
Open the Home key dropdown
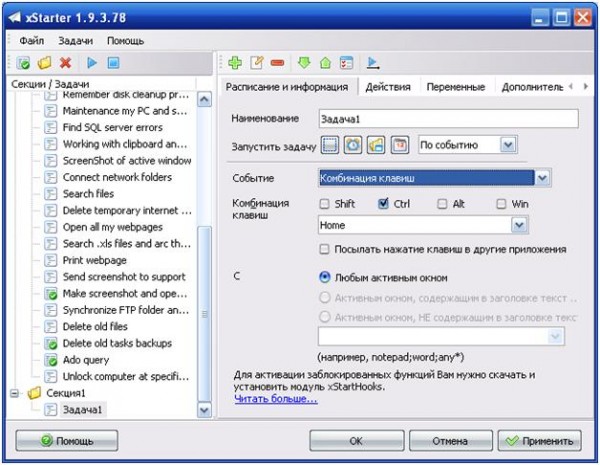click(519, 225)
